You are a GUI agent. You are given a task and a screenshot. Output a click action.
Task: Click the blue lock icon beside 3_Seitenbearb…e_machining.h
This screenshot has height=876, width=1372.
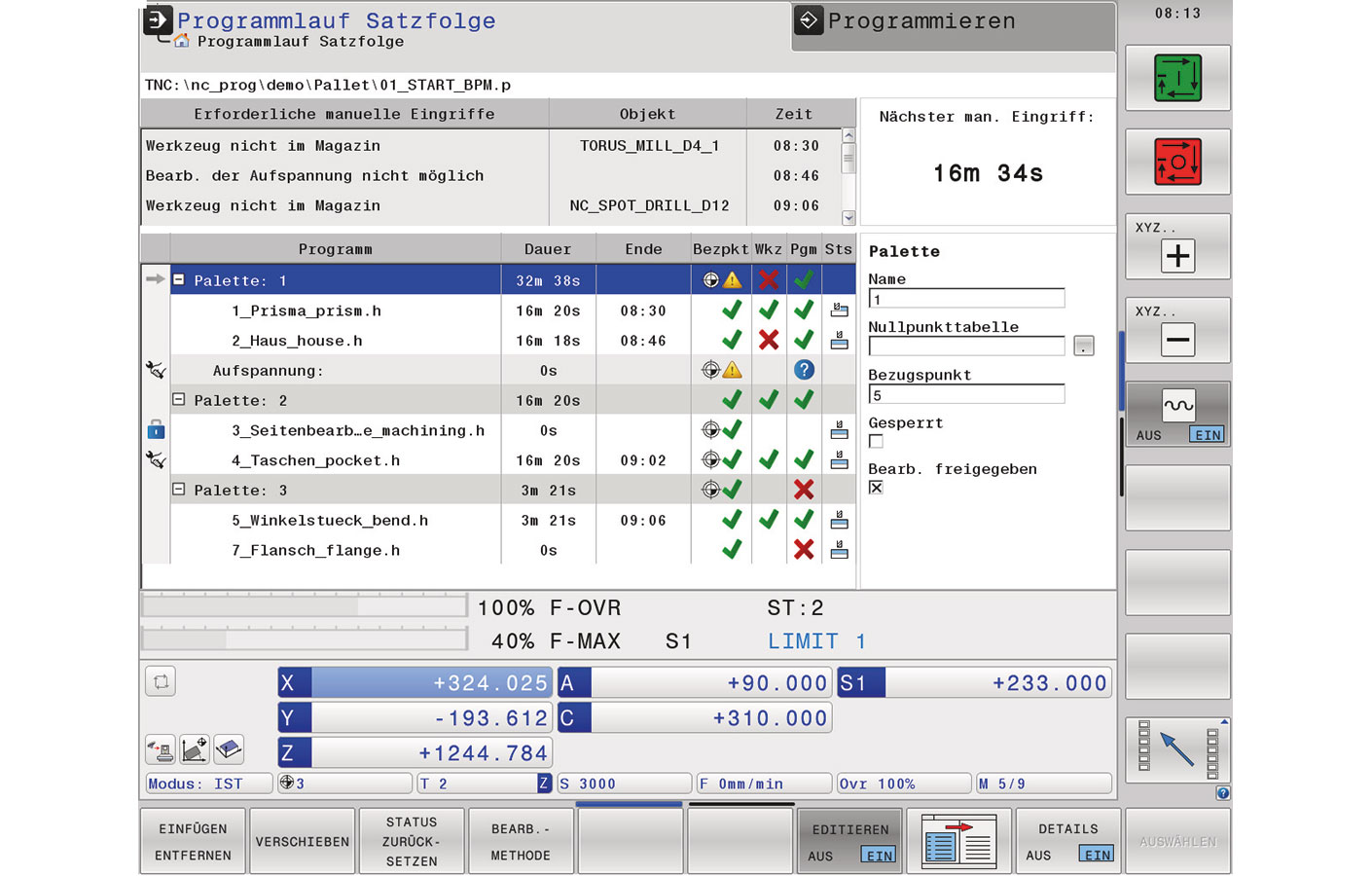(x=156, y=429)
